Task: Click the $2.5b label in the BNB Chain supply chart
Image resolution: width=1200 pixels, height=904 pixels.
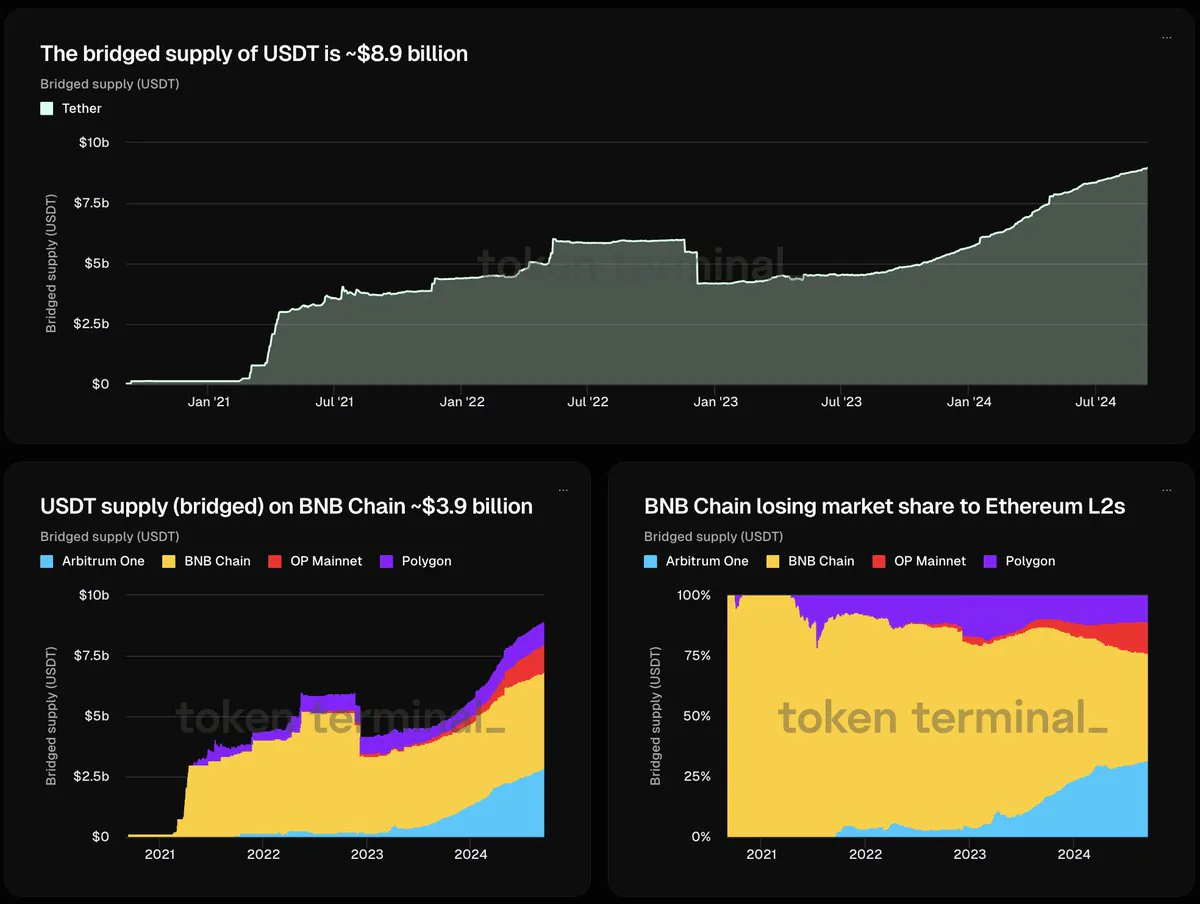Action: [93, 776]
